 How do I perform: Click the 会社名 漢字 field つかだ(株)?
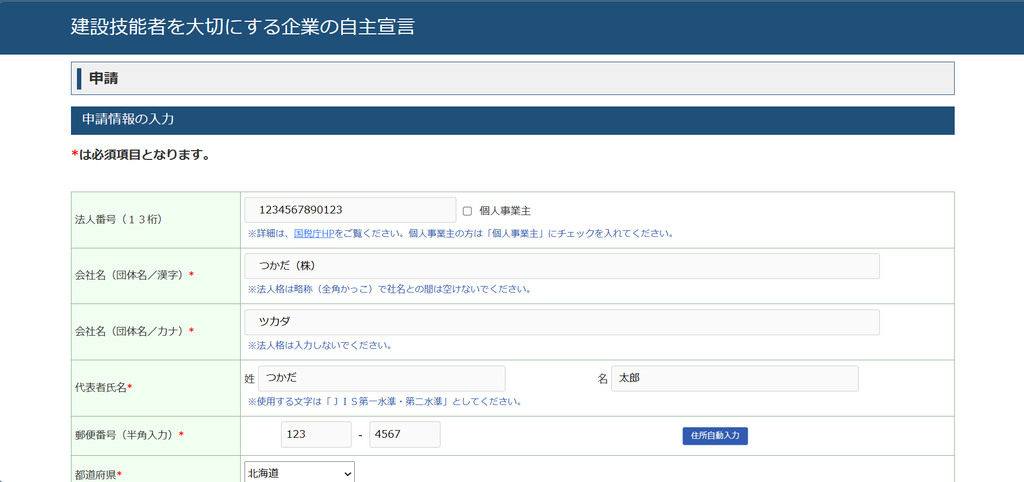pos(562,266)
